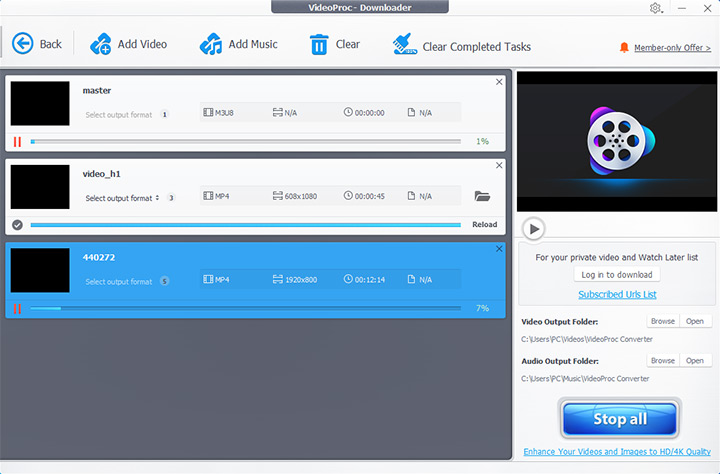Open the Audio Output Folder
The height and width of the screenshot is (474, 720).
695,361
